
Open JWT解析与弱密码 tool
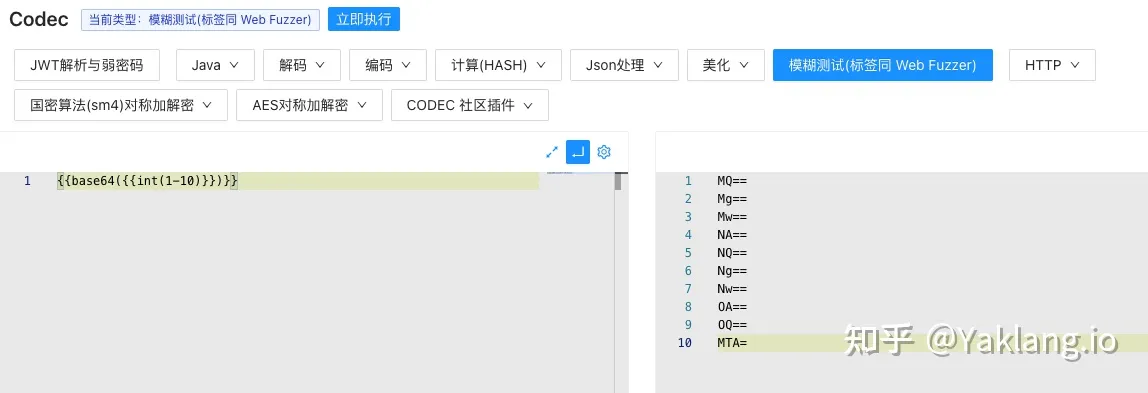[x=87, y=65]
